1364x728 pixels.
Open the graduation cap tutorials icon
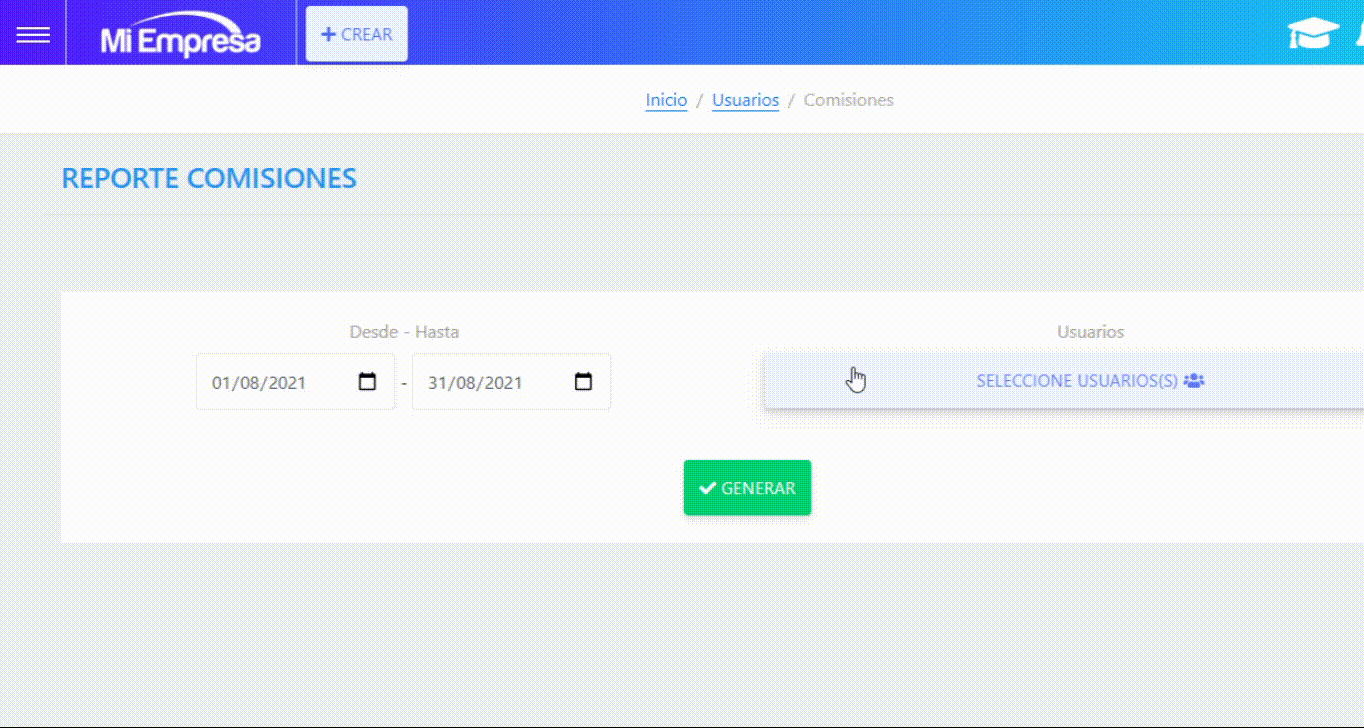[x=1312, y=34]
